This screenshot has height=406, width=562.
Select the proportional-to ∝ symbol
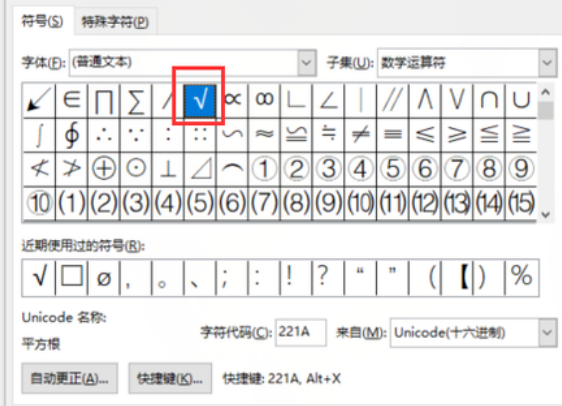click(x=232, y=100)
